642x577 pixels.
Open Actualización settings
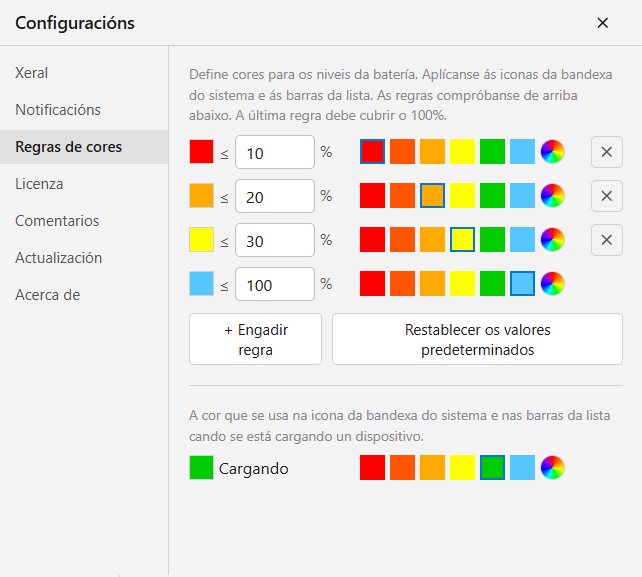(x=84, y=258)
